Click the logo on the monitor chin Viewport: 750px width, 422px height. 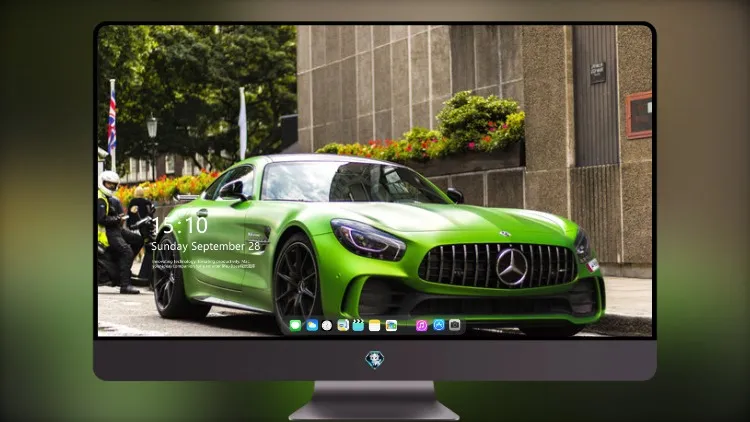tap(375, 360)
